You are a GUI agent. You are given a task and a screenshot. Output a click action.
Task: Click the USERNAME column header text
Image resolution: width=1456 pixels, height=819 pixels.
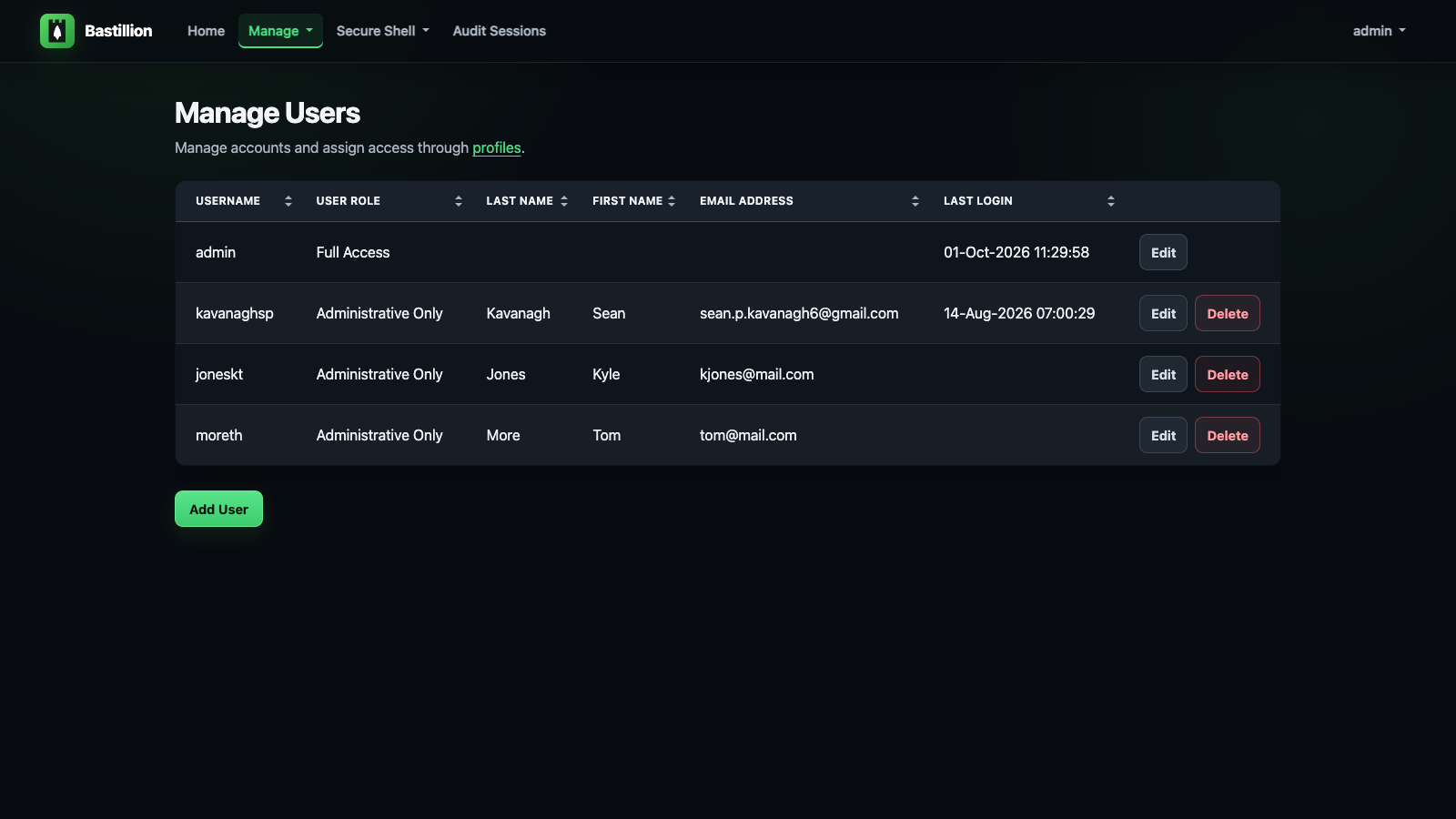[x=227, y=201]
